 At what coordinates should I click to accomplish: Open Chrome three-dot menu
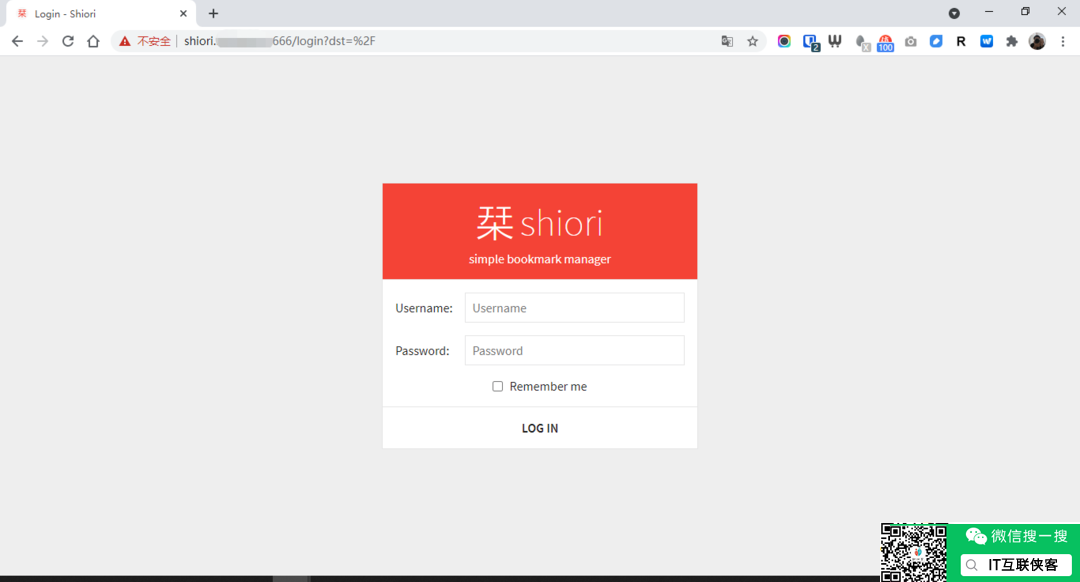coord(1063,41)
